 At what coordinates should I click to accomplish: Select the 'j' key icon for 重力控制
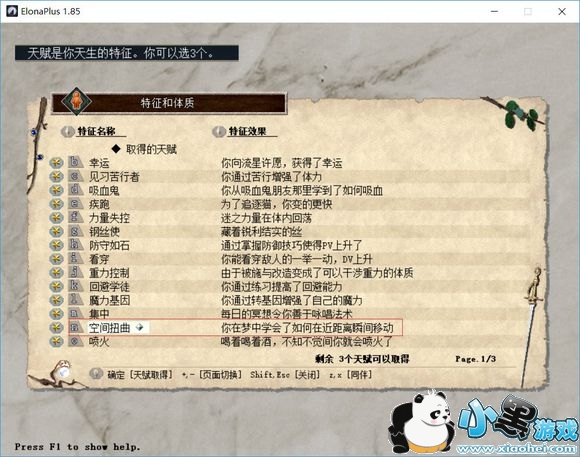coord(75,272)
